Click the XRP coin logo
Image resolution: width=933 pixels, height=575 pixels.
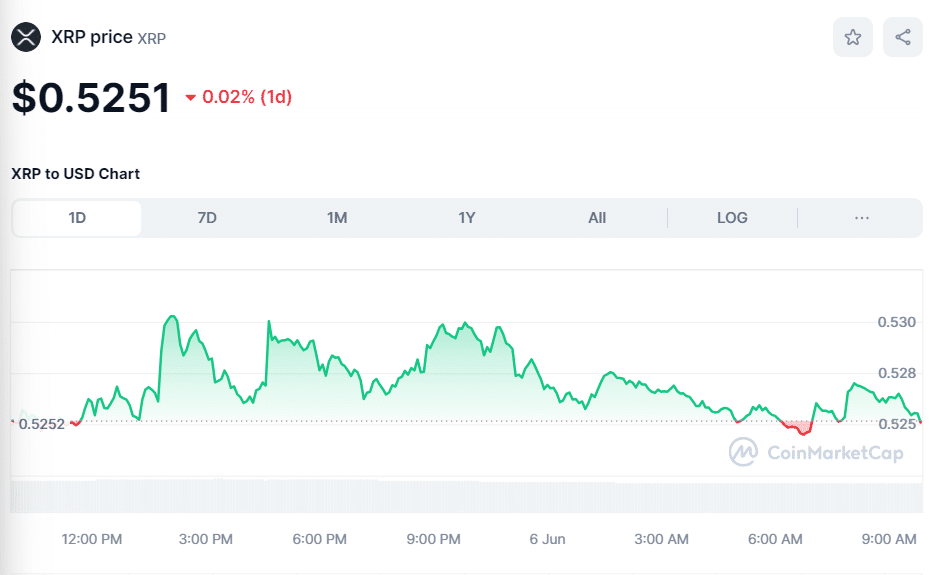click(26, 37)
